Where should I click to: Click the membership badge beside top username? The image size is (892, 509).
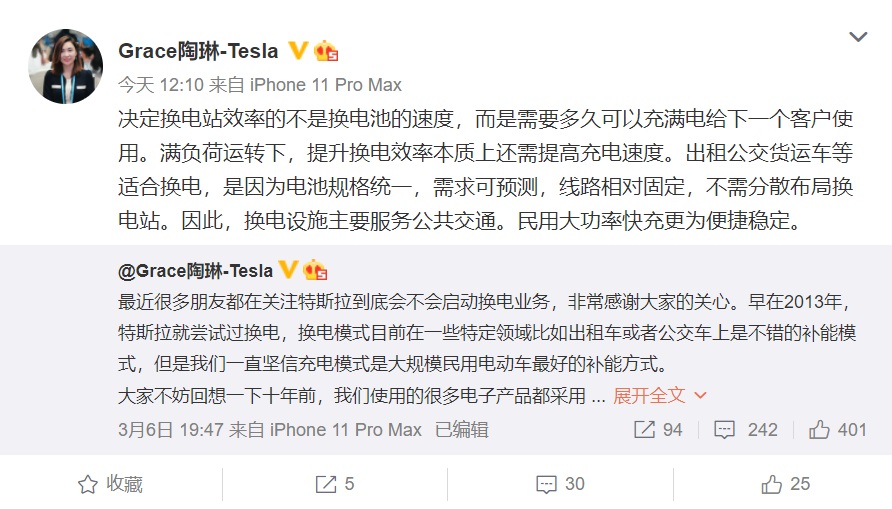(326, 51)
